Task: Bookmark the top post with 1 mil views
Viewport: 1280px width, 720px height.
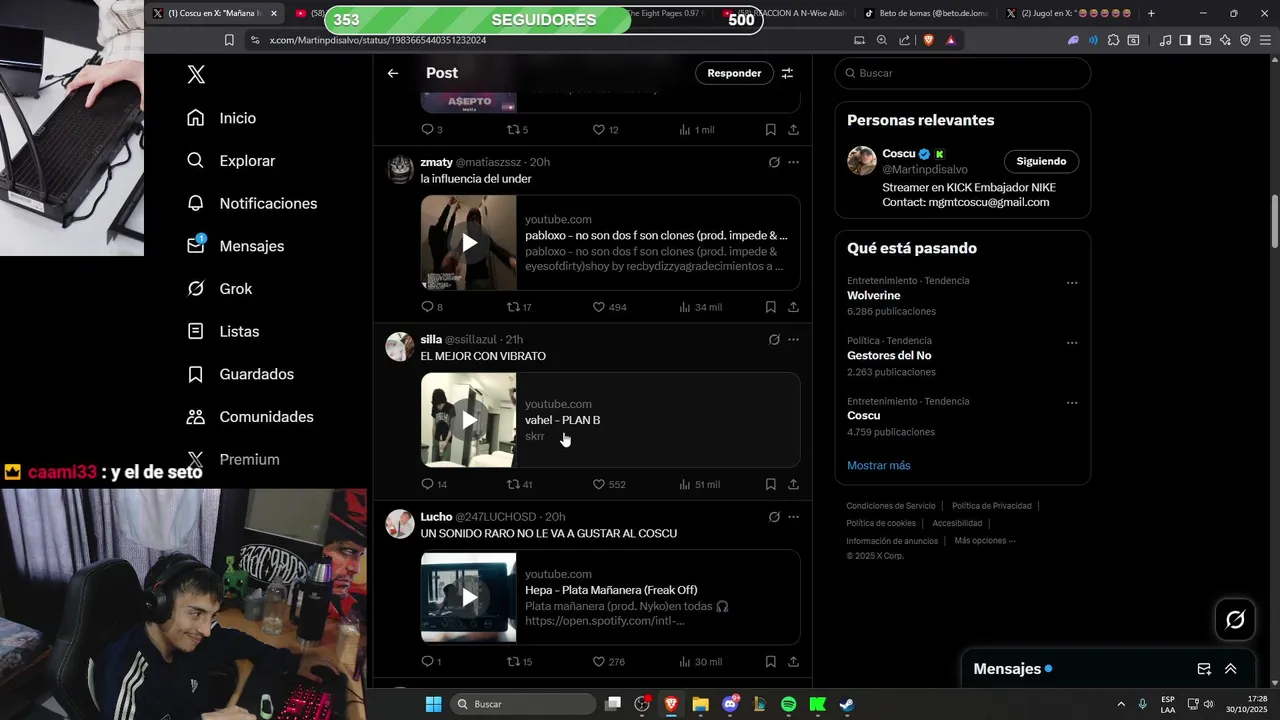Action: pos(770,130)
